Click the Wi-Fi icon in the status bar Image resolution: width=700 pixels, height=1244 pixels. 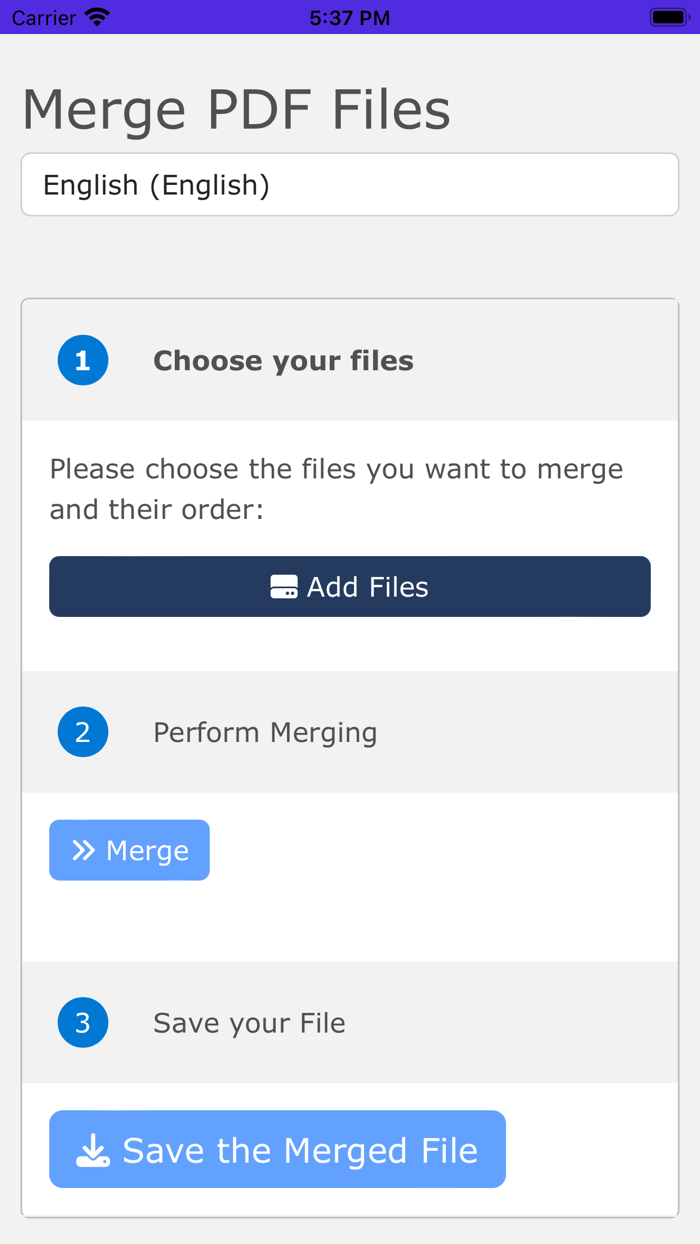[95, 16]
